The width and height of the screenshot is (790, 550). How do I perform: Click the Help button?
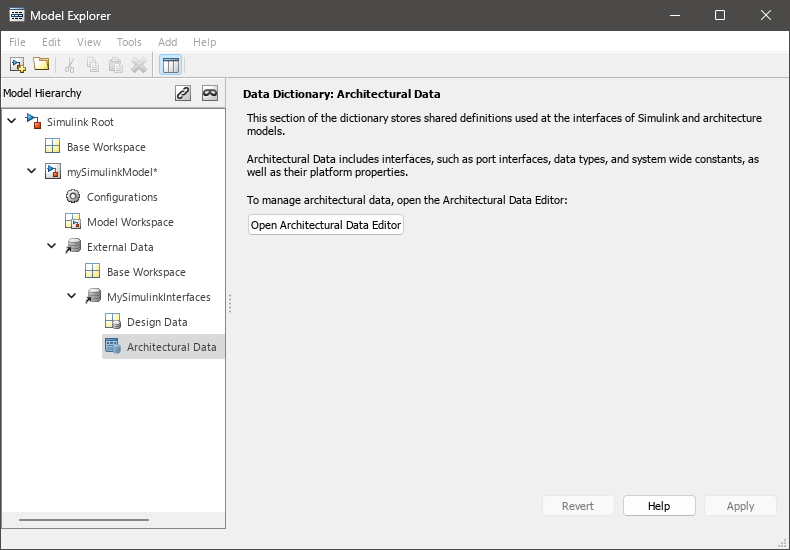pyautogui.click(x=659, y=506)
